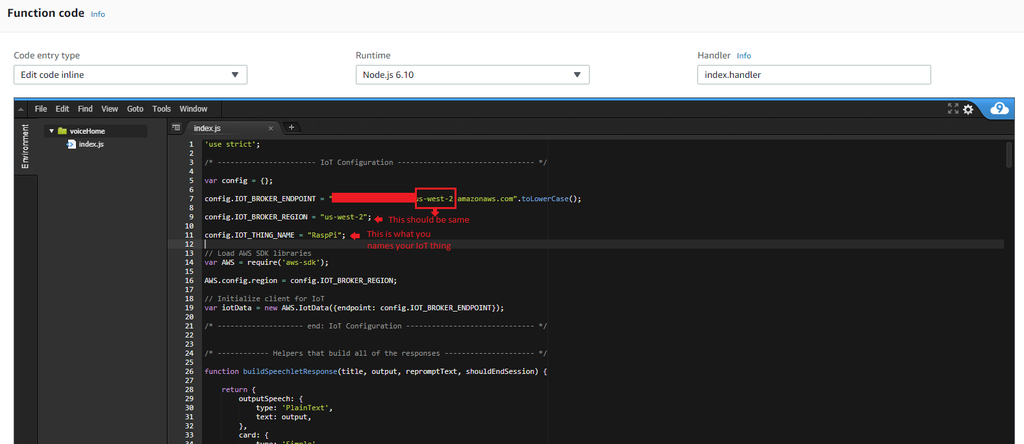Open the Code entry type dropdown
The height and width of the screenshot is (444, 1024).
coord(130,75)
